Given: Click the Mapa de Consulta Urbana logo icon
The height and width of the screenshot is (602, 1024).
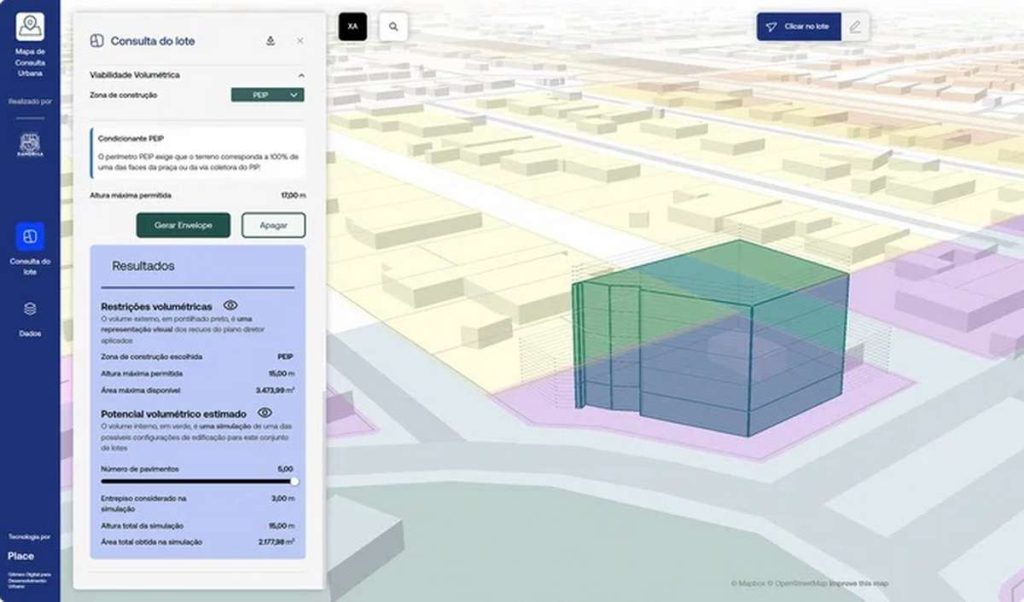Looking at the screenshot, I should point(30,26).
